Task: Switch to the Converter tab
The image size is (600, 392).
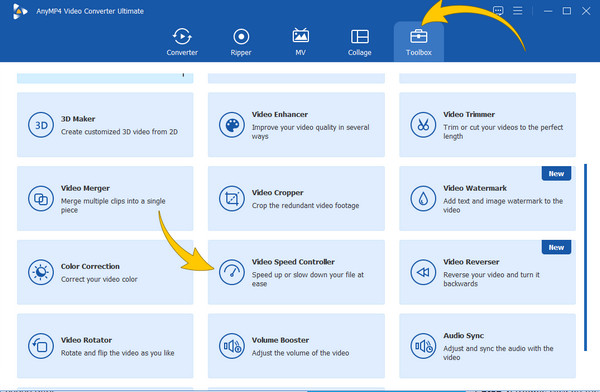Action: (182, 42)
